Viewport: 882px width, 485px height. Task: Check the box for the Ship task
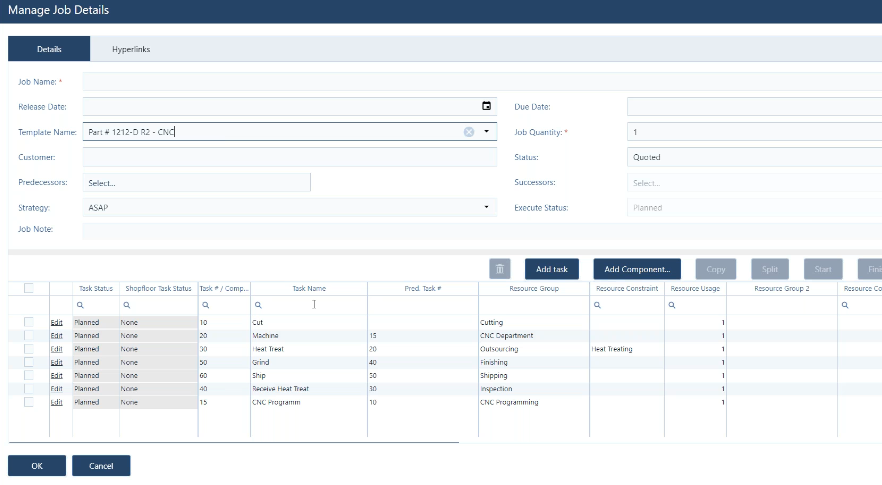pos(29,375)
